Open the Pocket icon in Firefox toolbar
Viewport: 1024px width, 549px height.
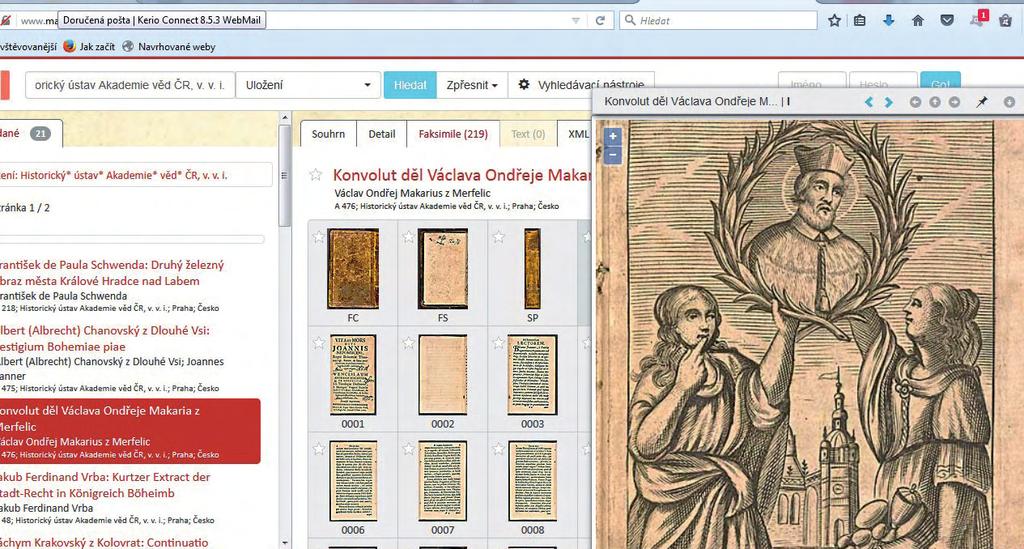pyautogui.click(x=947, y=20)
